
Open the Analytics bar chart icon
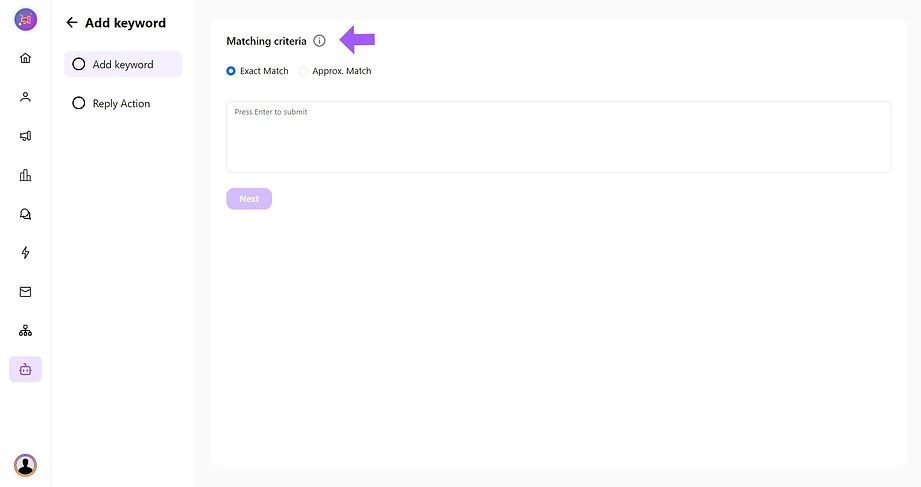[x=25, y=175]
